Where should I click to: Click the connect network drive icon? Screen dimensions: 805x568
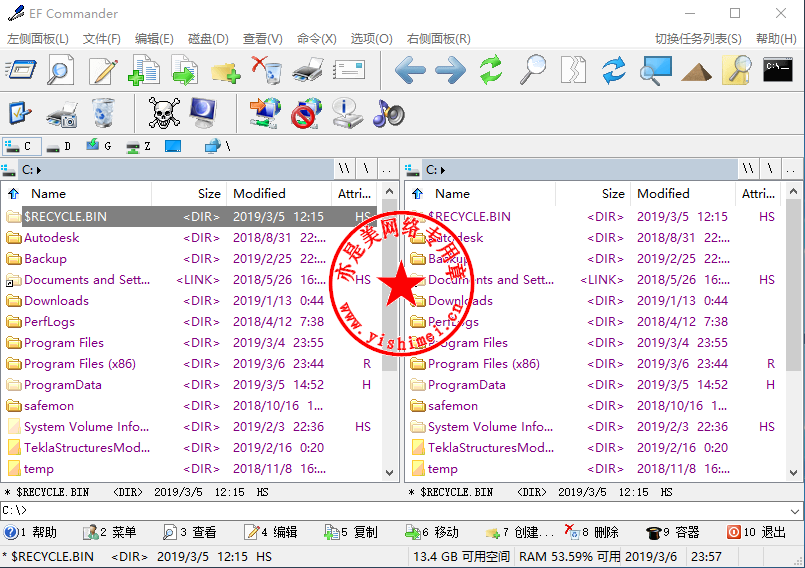(x=265, y=113)
